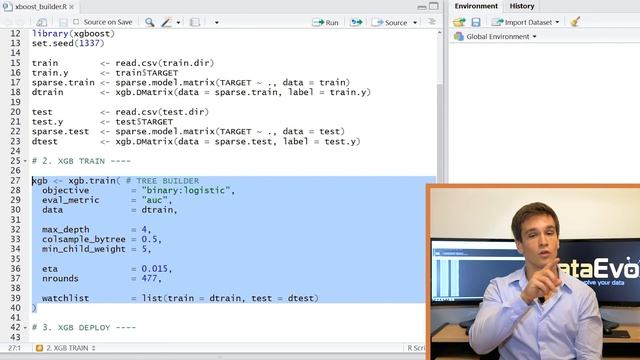The height and width of the screenshot is (360, 640).
Task: Click the show in new window icon
Action: click(x=42, y=22)
